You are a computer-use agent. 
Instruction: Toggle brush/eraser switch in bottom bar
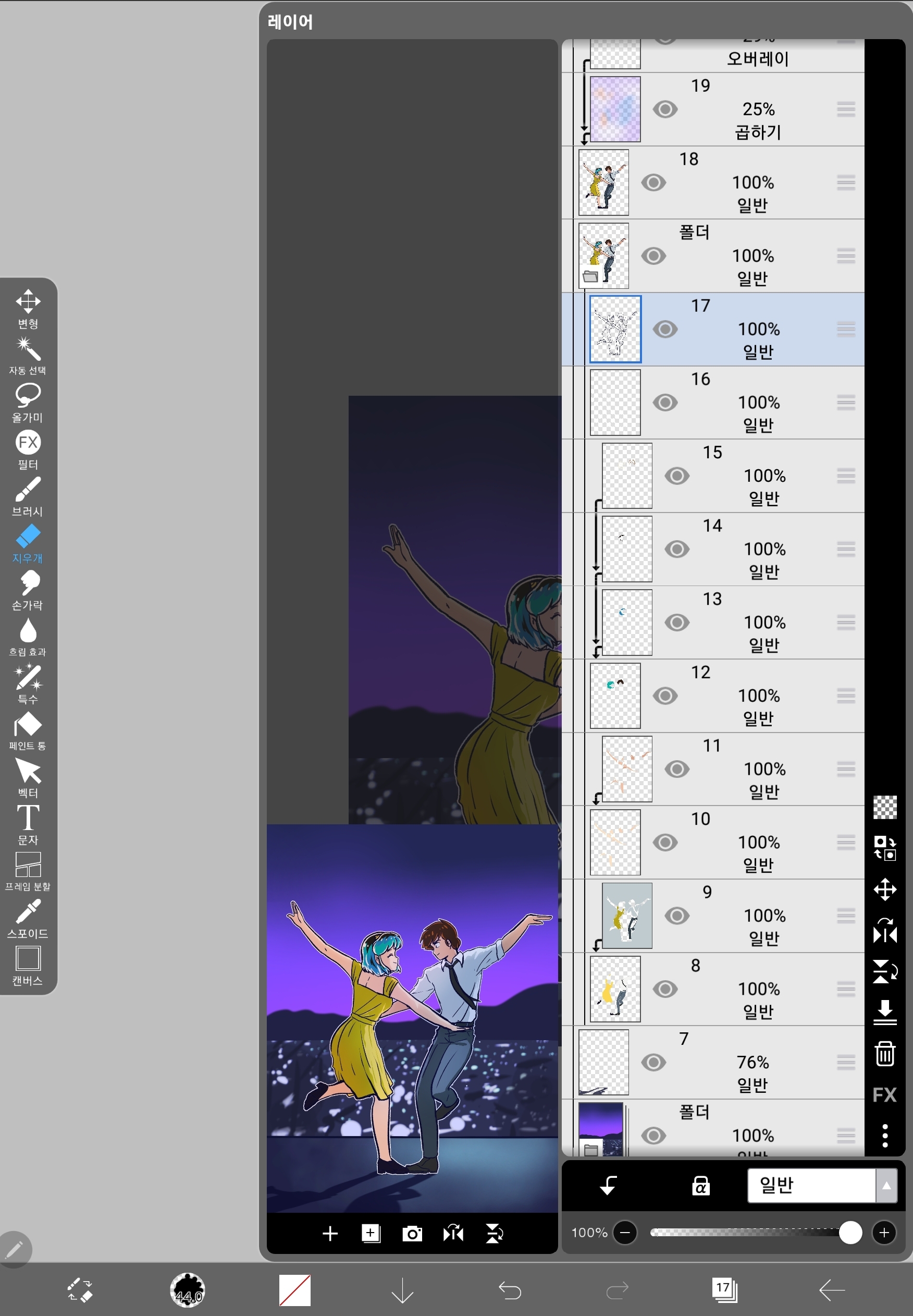click(x=80, y=1290)
